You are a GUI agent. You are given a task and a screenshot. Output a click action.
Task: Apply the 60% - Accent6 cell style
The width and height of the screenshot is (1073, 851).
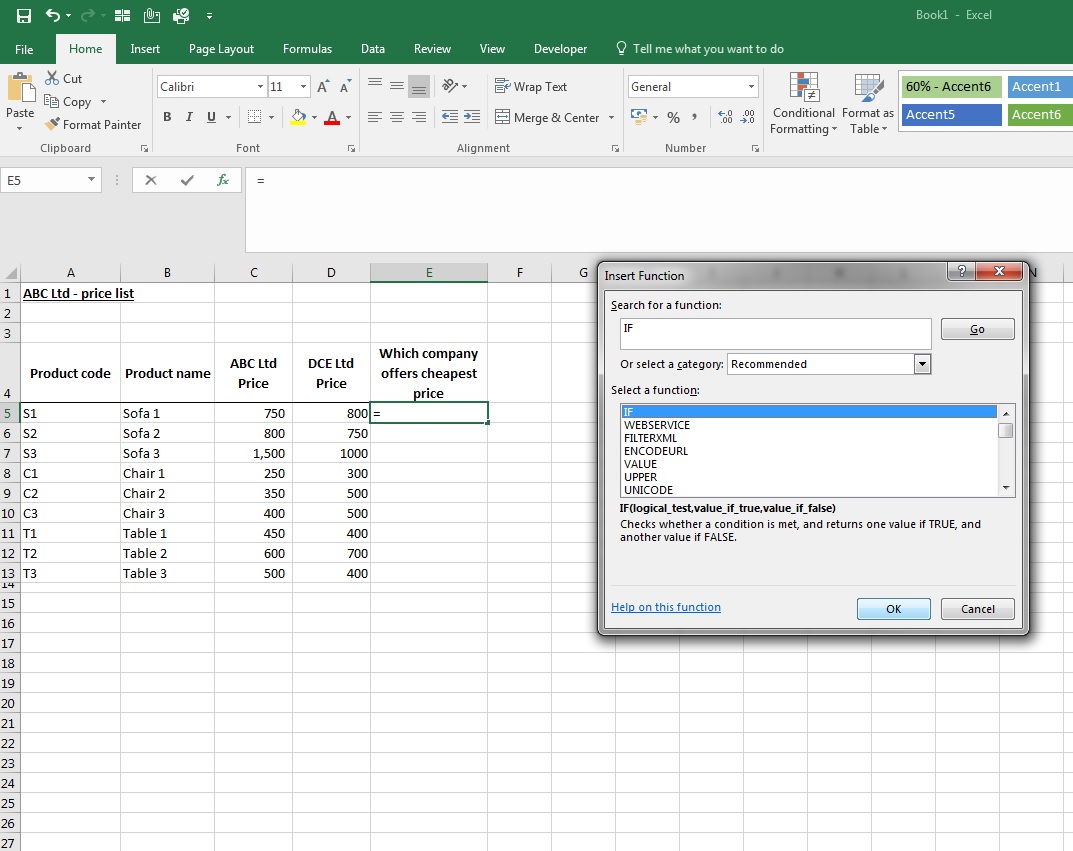951,86
